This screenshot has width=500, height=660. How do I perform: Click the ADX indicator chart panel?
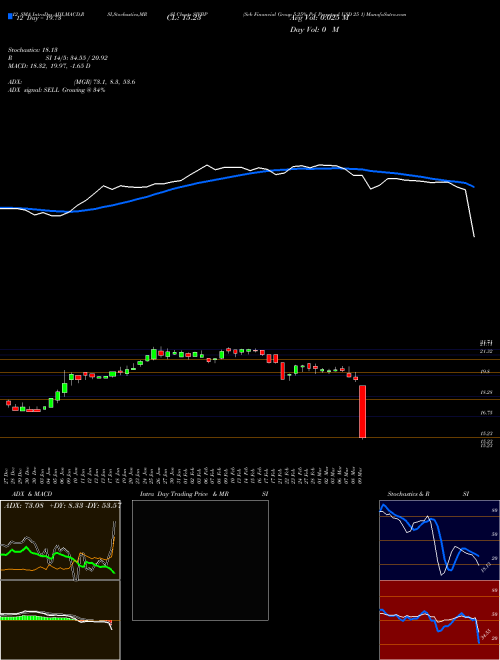coord(60,540)
